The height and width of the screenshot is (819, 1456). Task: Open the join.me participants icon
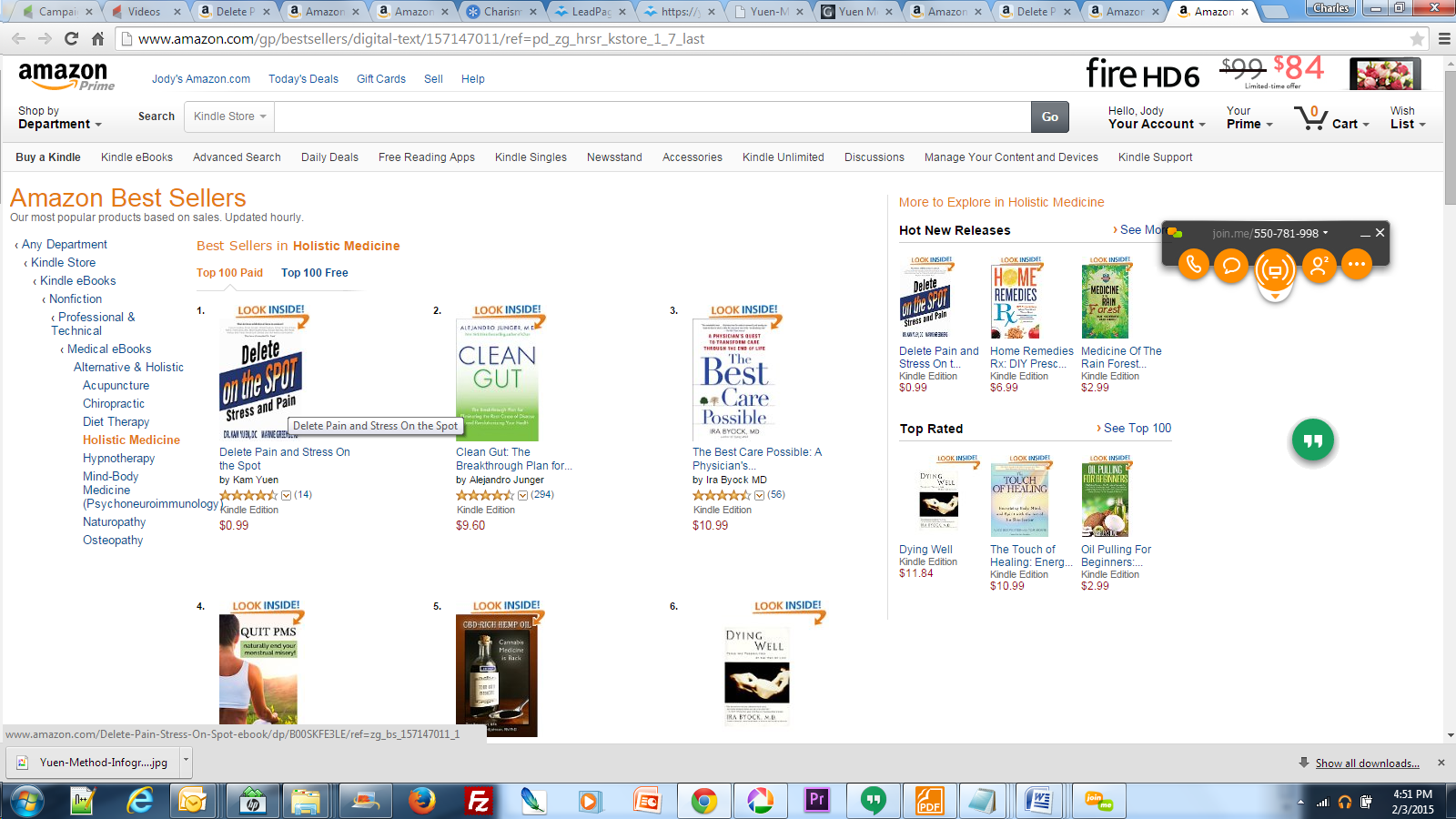pos(1319,266)
